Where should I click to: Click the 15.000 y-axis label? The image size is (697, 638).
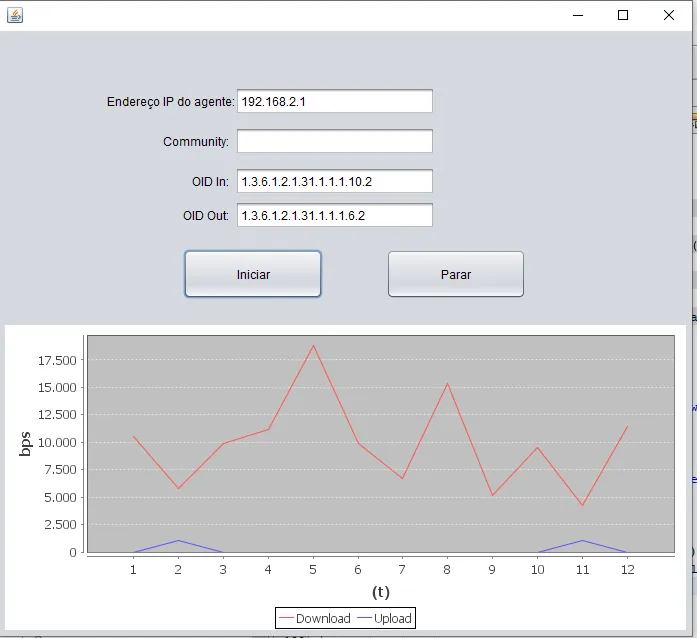coord(57,388)
